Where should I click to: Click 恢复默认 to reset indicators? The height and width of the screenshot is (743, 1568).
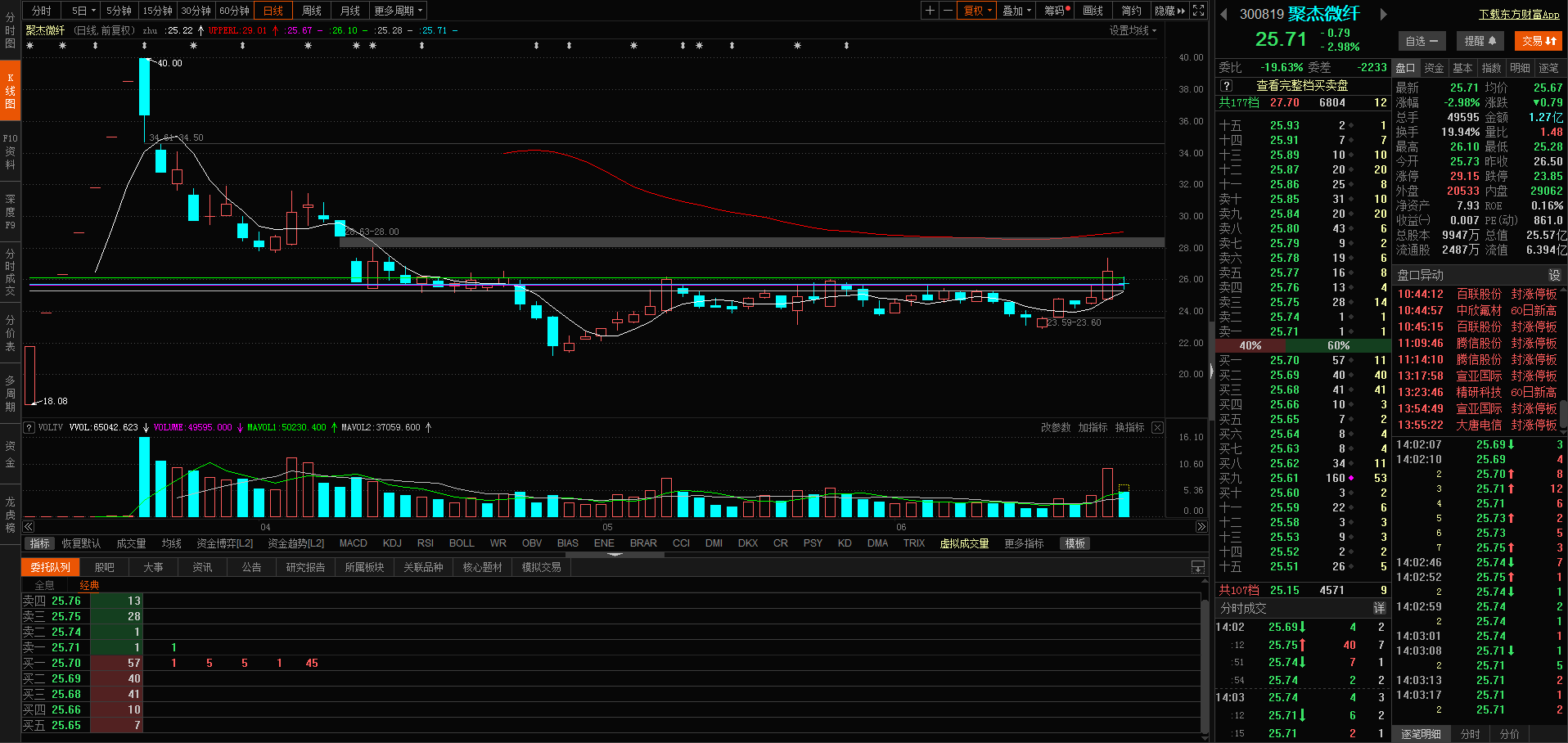coord(81,543)
